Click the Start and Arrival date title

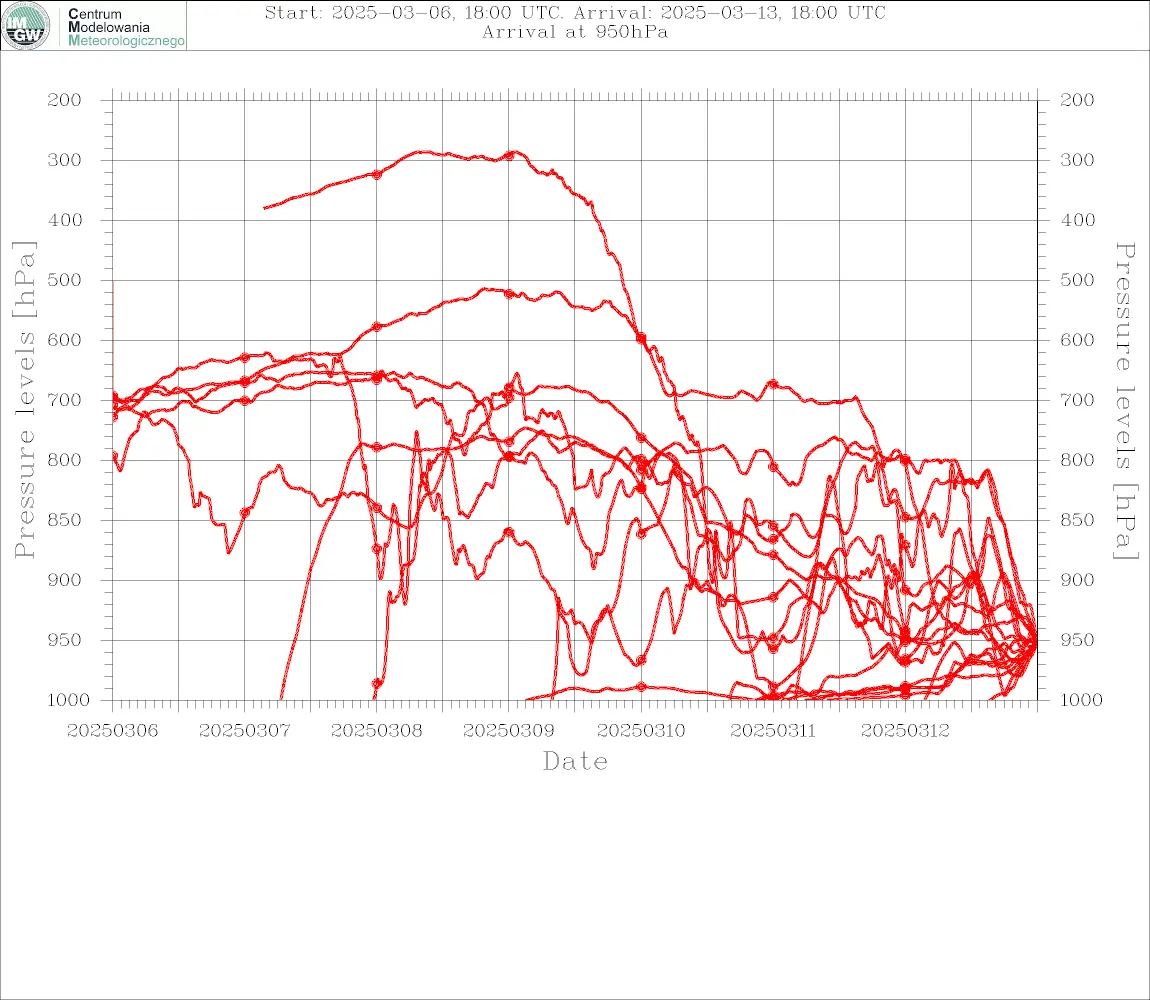[575, 13]
